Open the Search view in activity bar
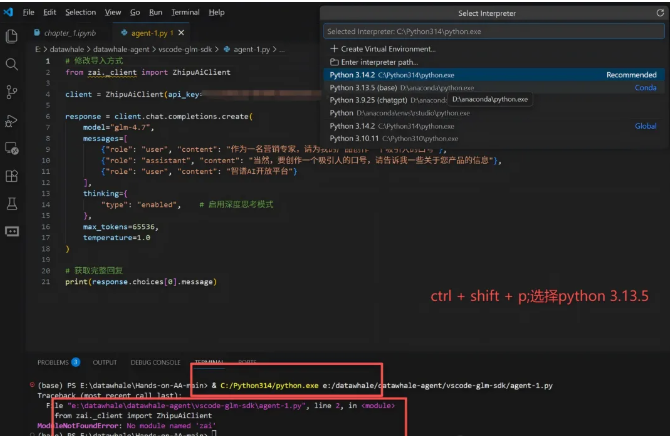 (x=12, y=64)
